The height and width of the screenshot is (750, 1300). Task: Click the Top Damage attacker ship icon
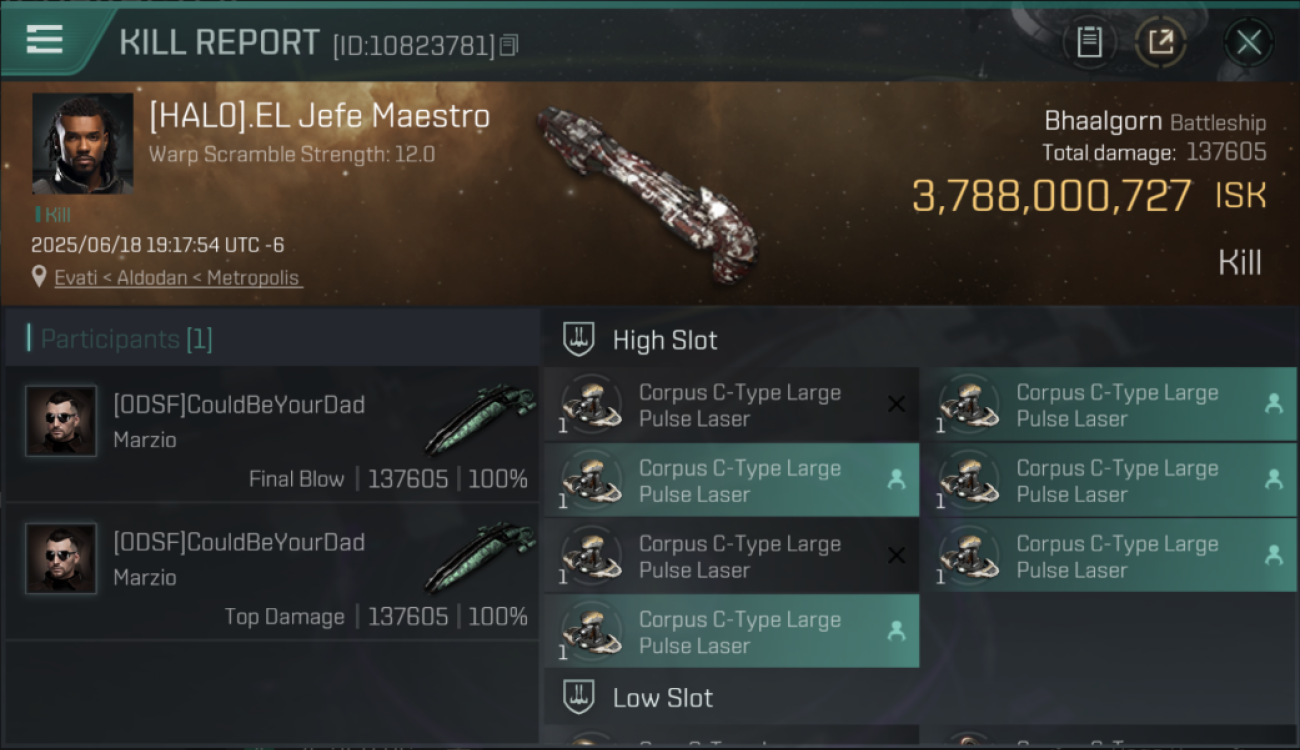click(480, 557)
